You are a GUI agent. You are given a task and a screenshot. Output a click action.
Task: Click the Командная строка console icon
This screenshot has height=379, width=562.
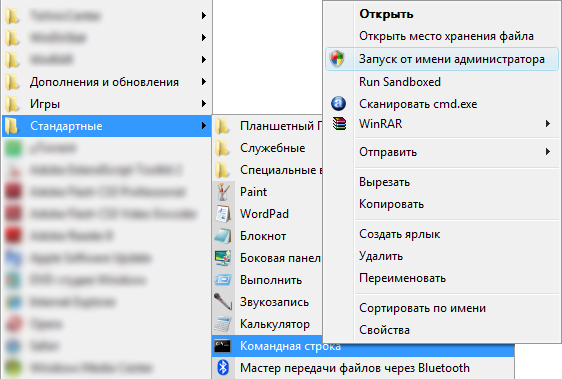(223, 346)
